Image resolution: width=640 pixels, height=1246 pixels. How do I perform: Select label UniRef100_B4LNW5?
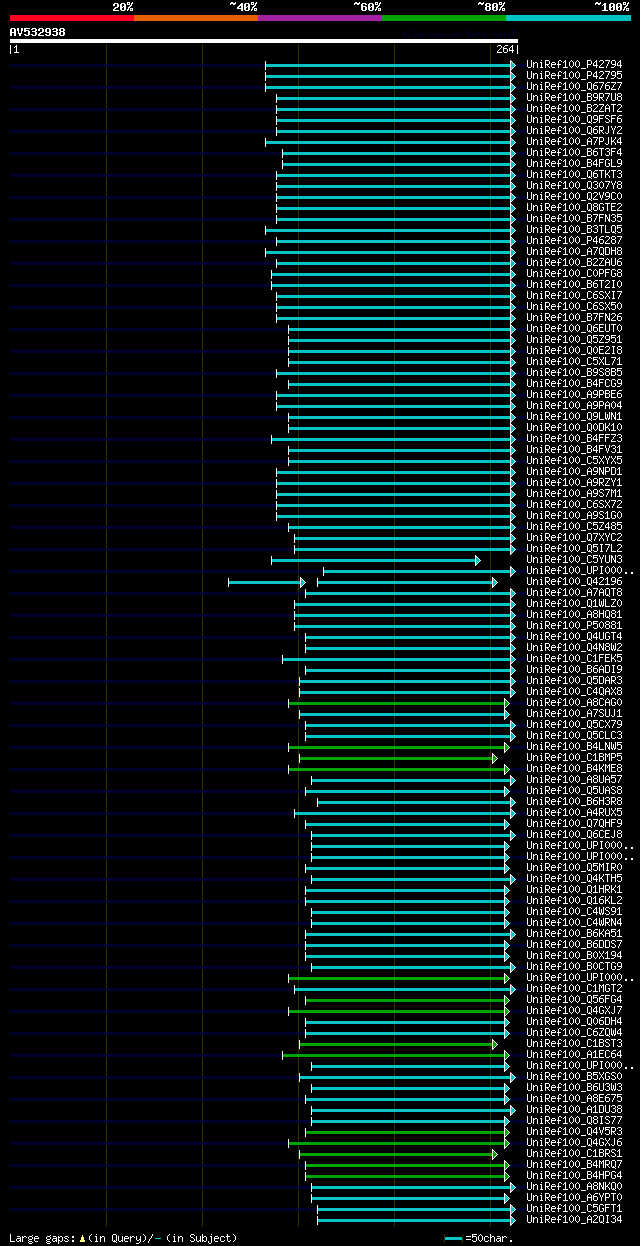coord(574,747)
